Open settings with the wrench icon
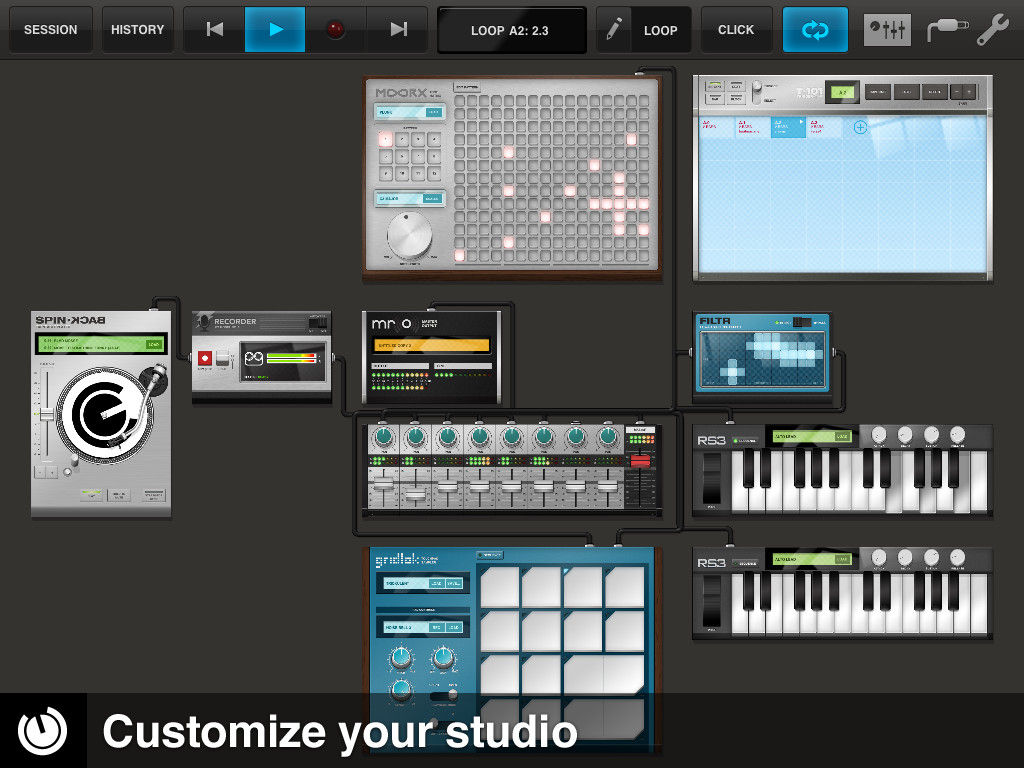The height and width of the screenshot is (768, 1024). click(x=993, y=30)
